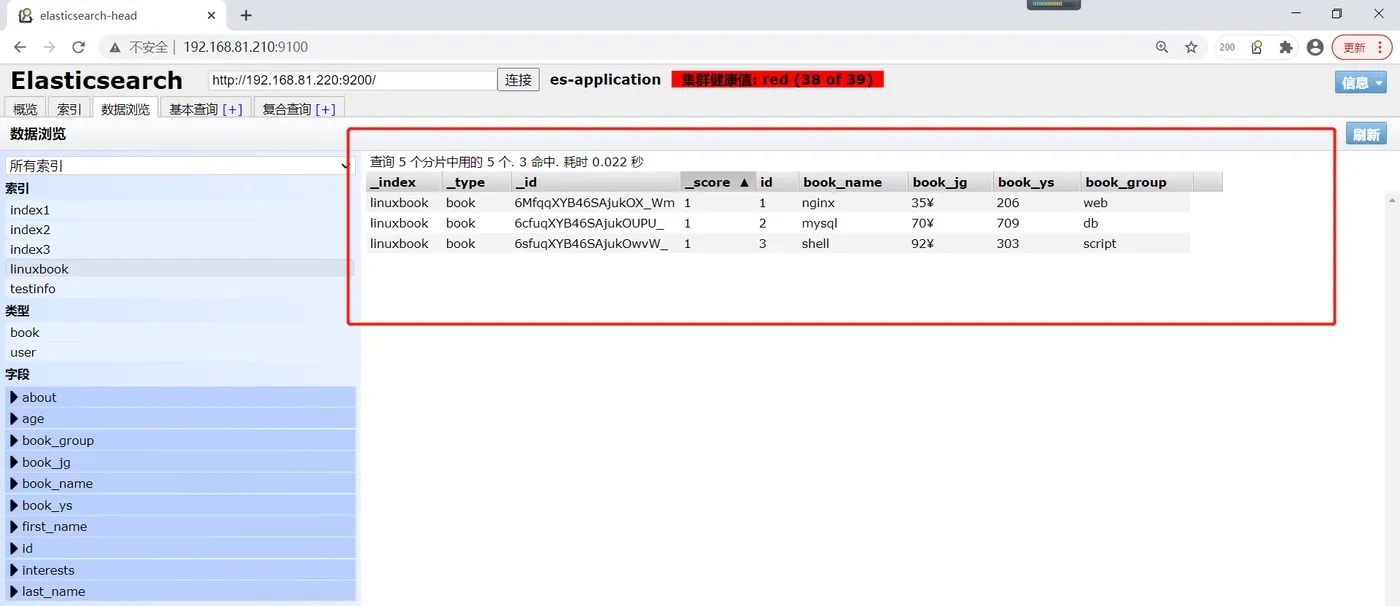Click the Elasticsearch title heading
Screen dimensions: 1400x606
97,80
